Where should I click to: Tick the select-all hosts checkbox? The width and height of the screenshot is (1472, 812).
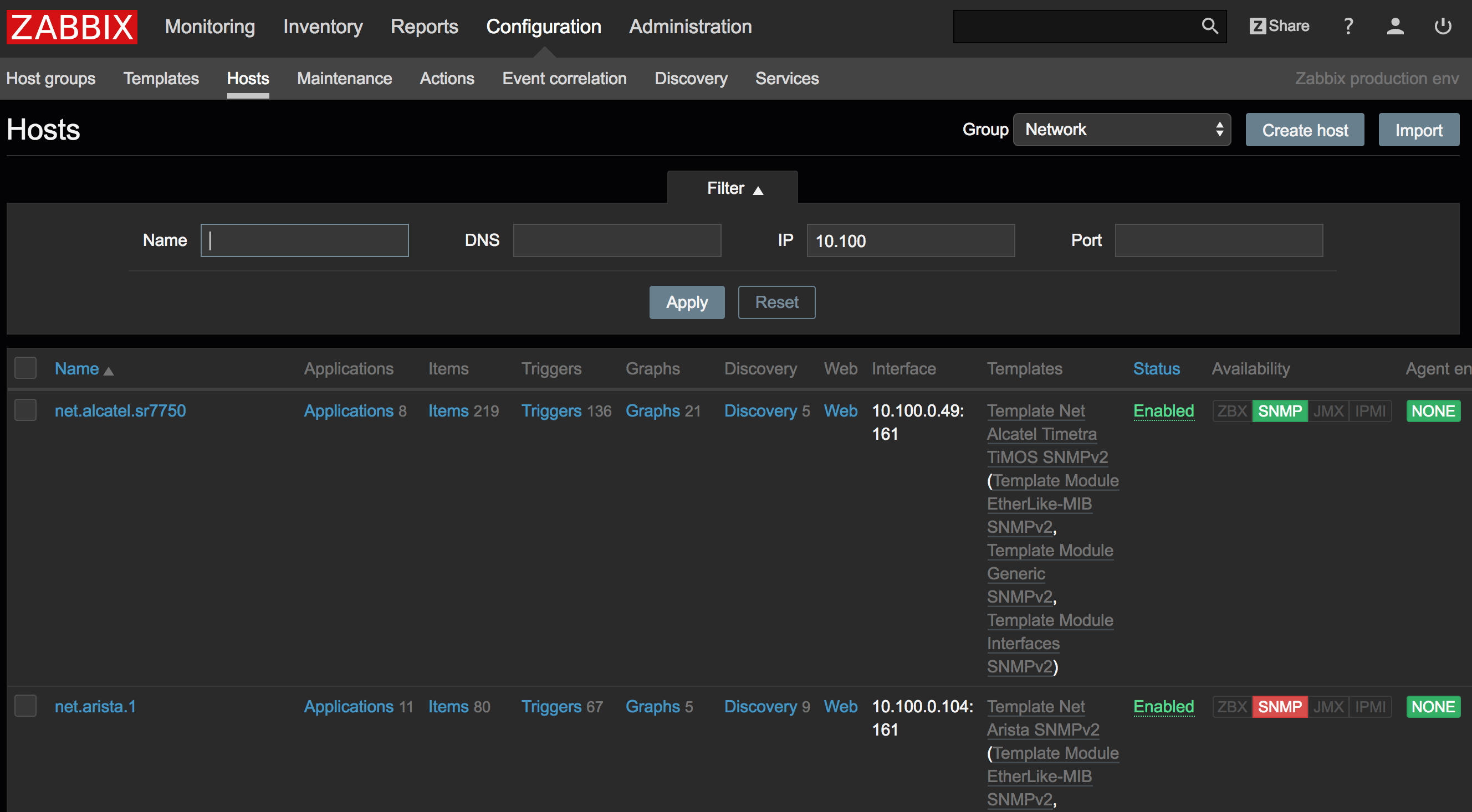point(25,368)
